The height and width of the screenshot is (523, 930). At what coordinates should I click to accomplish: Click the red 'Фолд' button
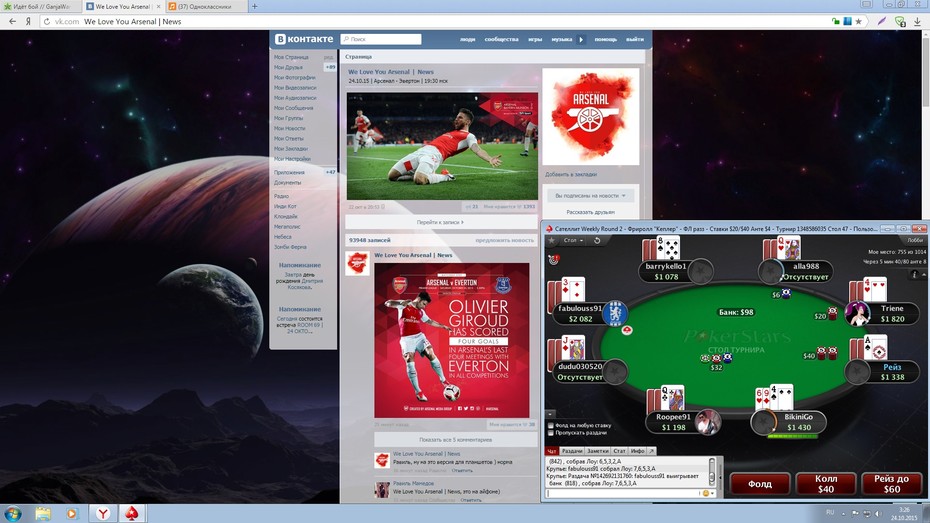click(760, 484)
